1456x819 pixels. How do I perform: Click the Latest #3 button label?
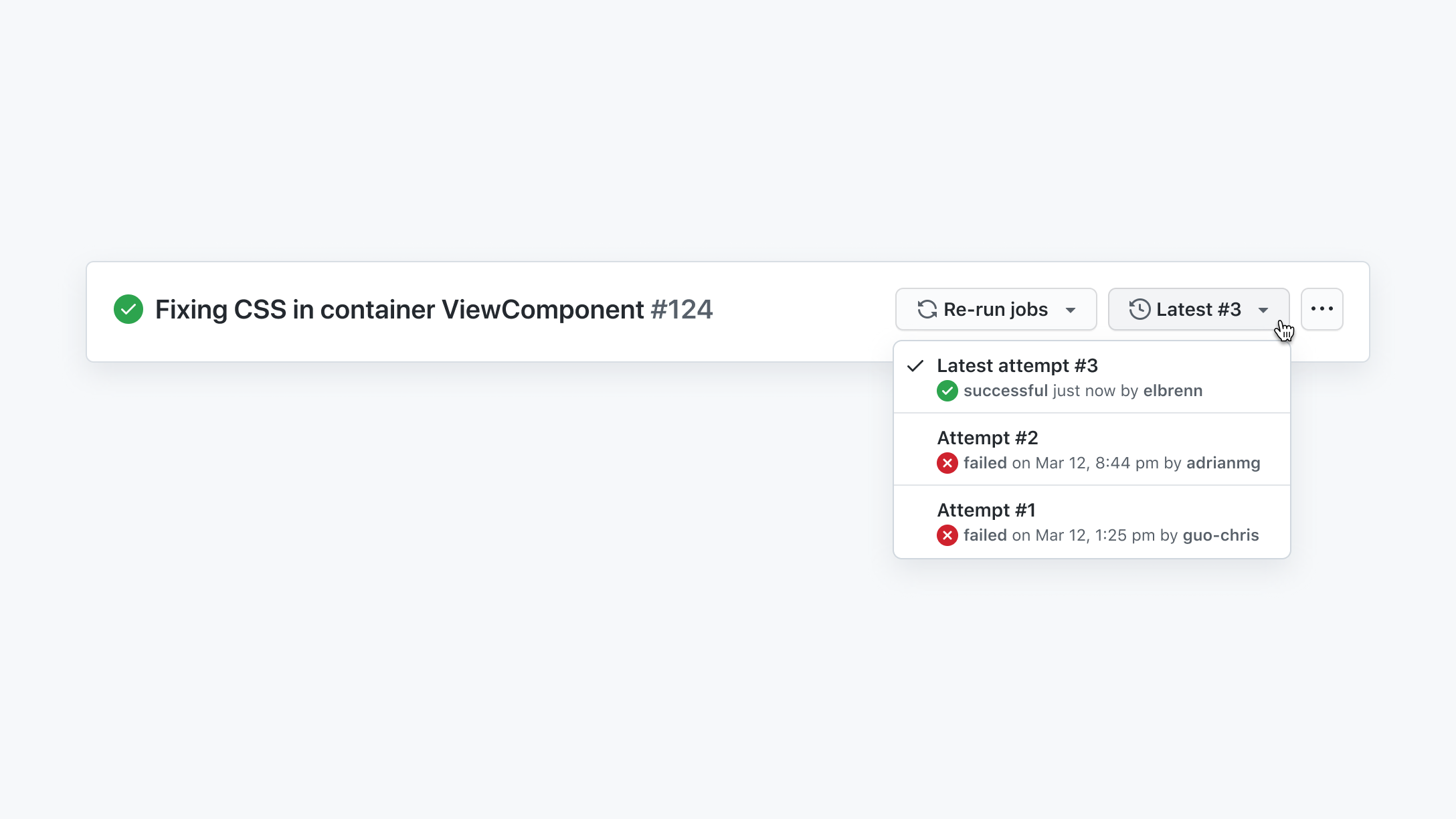[1198, 309]
